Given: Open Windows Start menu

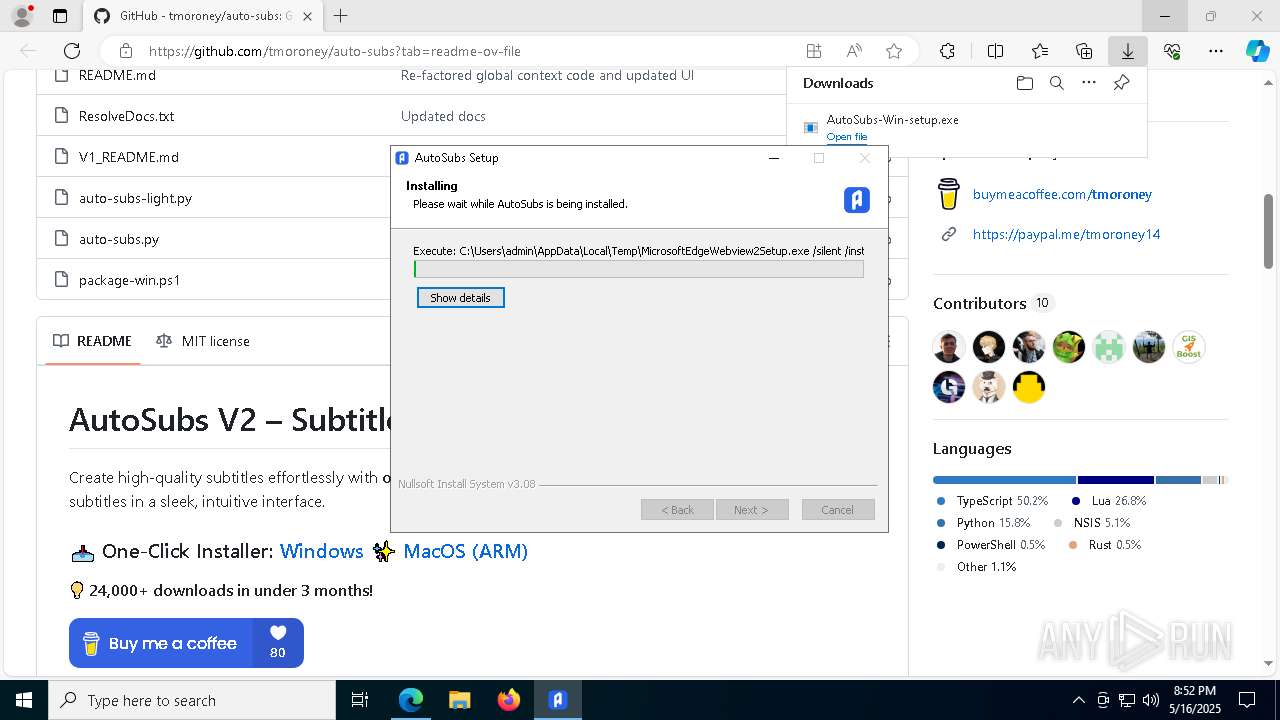Looking at the screenshot, I should coord(24,700).
